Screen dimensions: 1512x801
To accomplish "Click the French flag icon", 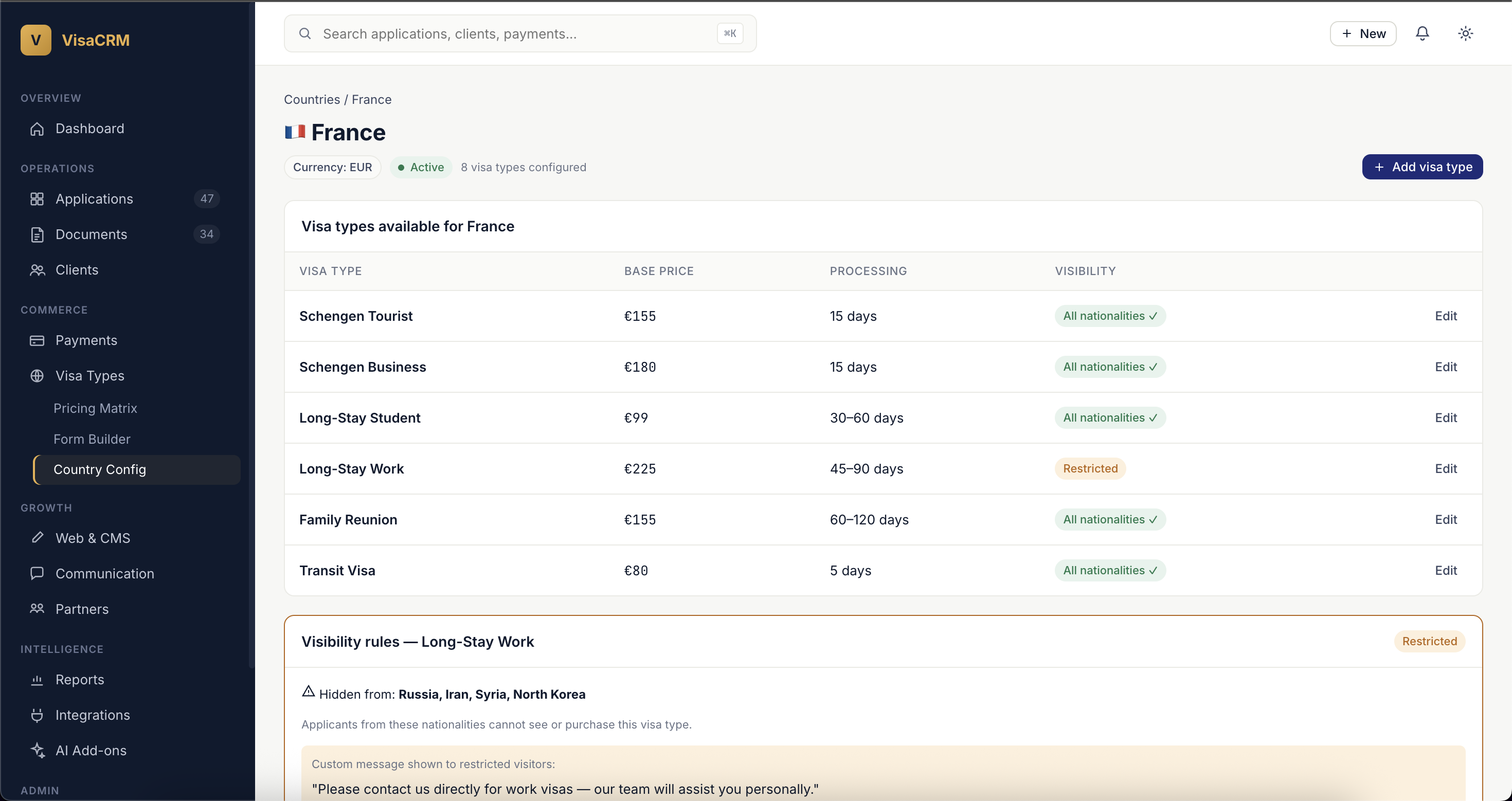I will tap(295, 132).
